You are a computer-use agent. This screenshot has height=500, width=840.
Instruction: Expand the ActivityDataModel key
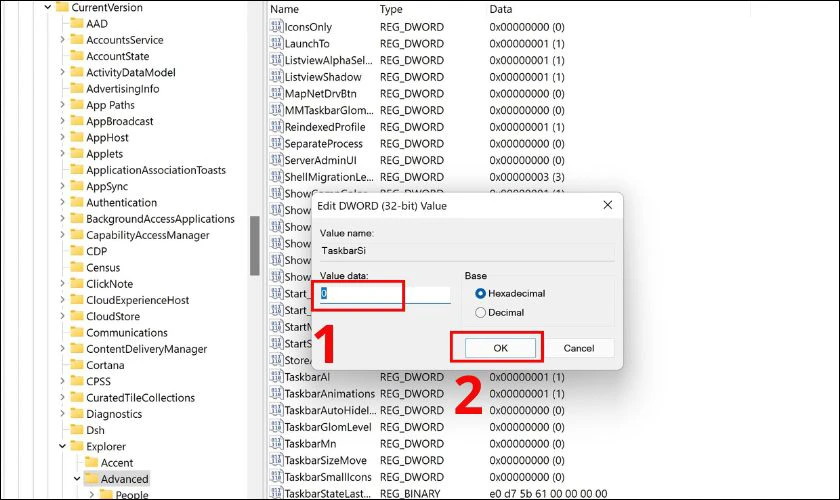[x=62, y=72]
